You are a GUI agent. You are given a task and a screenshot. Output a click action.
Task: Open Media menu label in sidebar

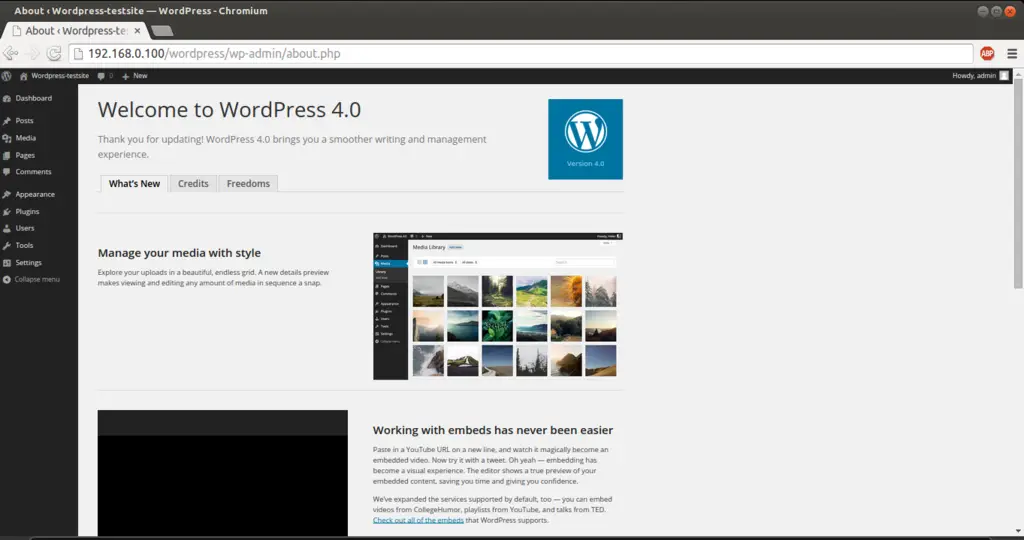(x=25, y=138)
